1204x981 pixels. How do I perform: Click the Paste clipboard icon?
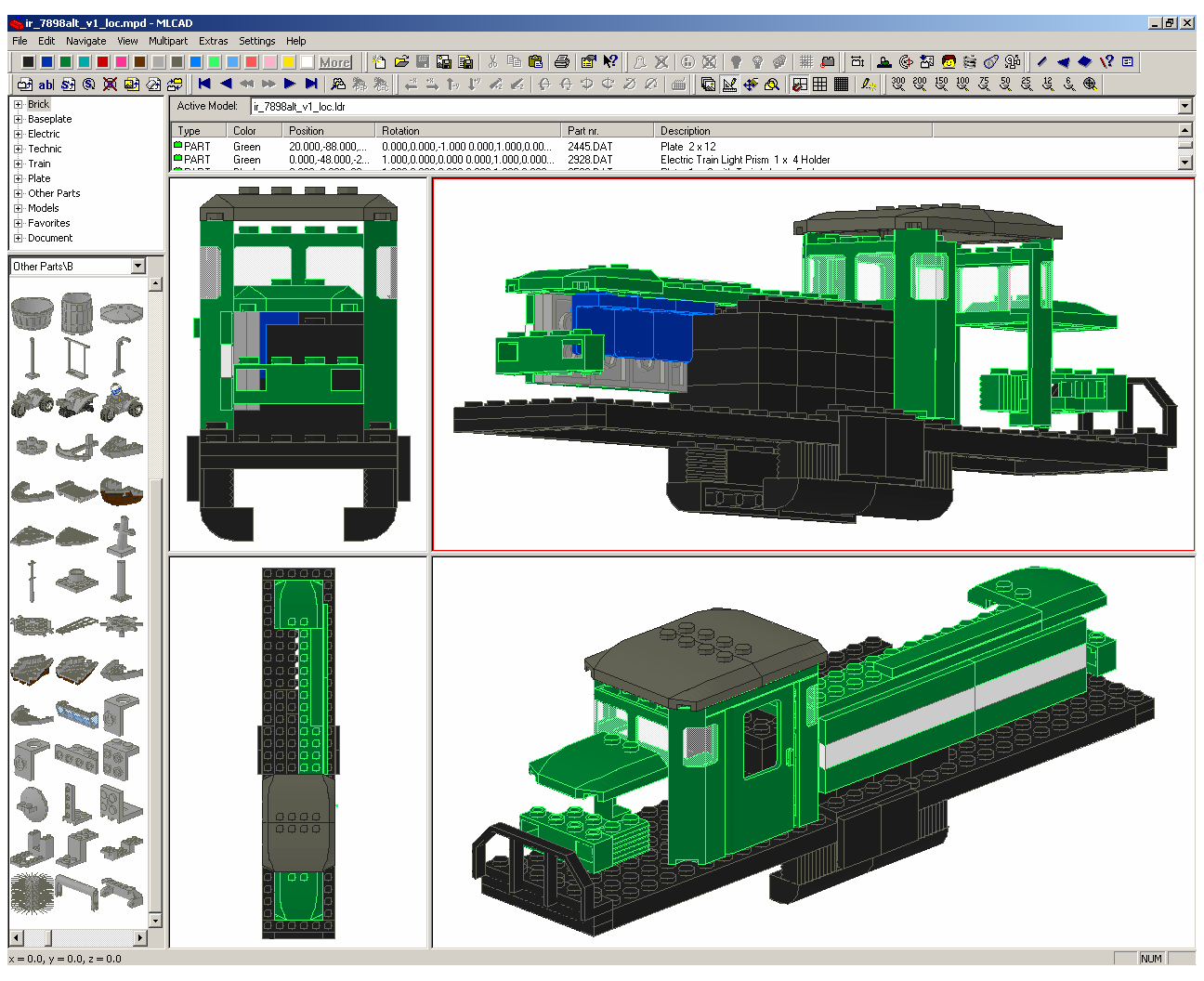coord(535,61)
